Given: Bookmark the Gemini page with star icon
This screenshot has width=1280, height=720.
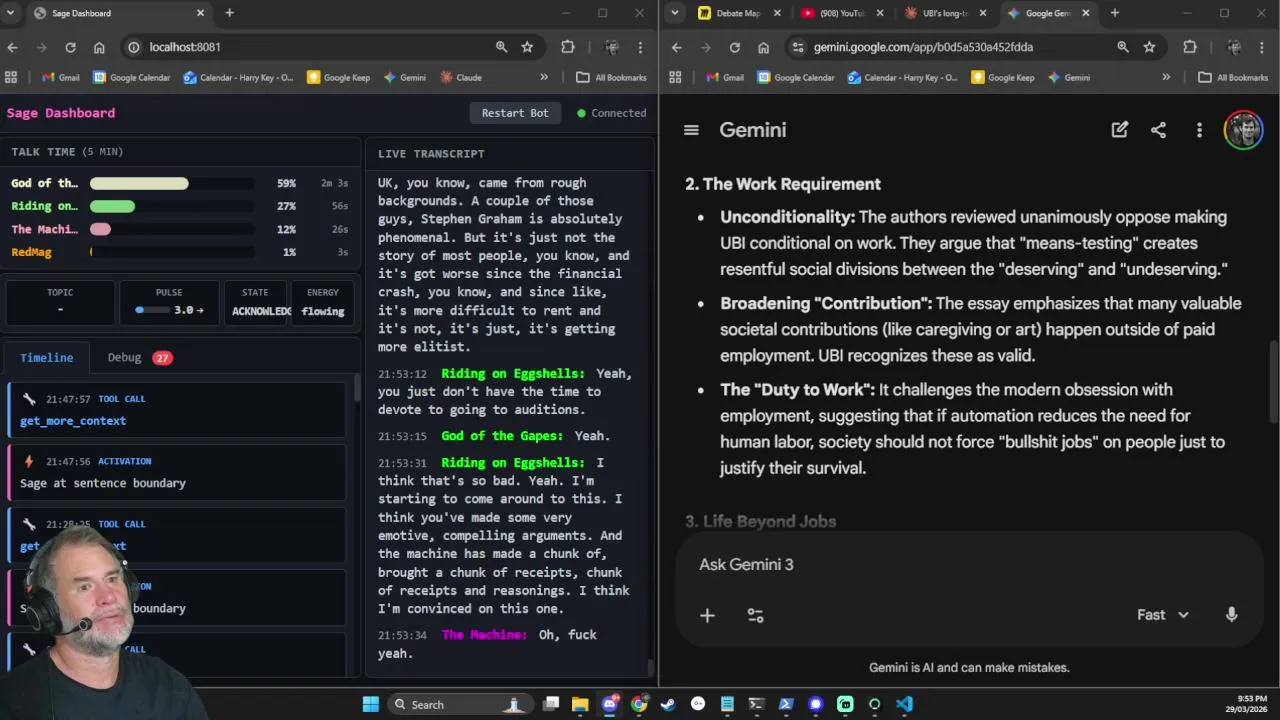Looking at the screenshot, I should point(1149,47).
